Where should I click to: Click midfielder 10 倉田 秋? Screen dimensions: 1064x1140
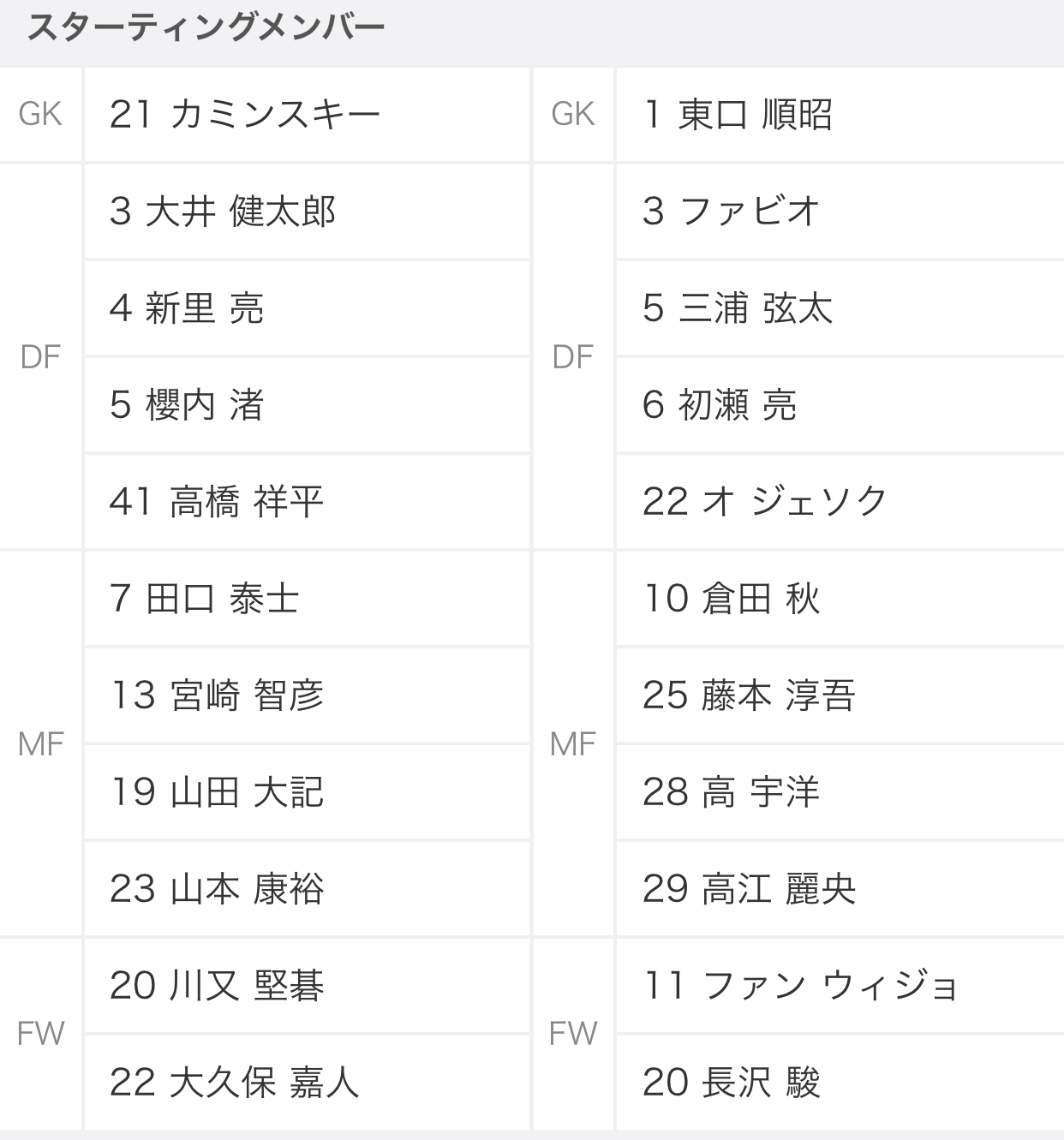tap(732, 598)
